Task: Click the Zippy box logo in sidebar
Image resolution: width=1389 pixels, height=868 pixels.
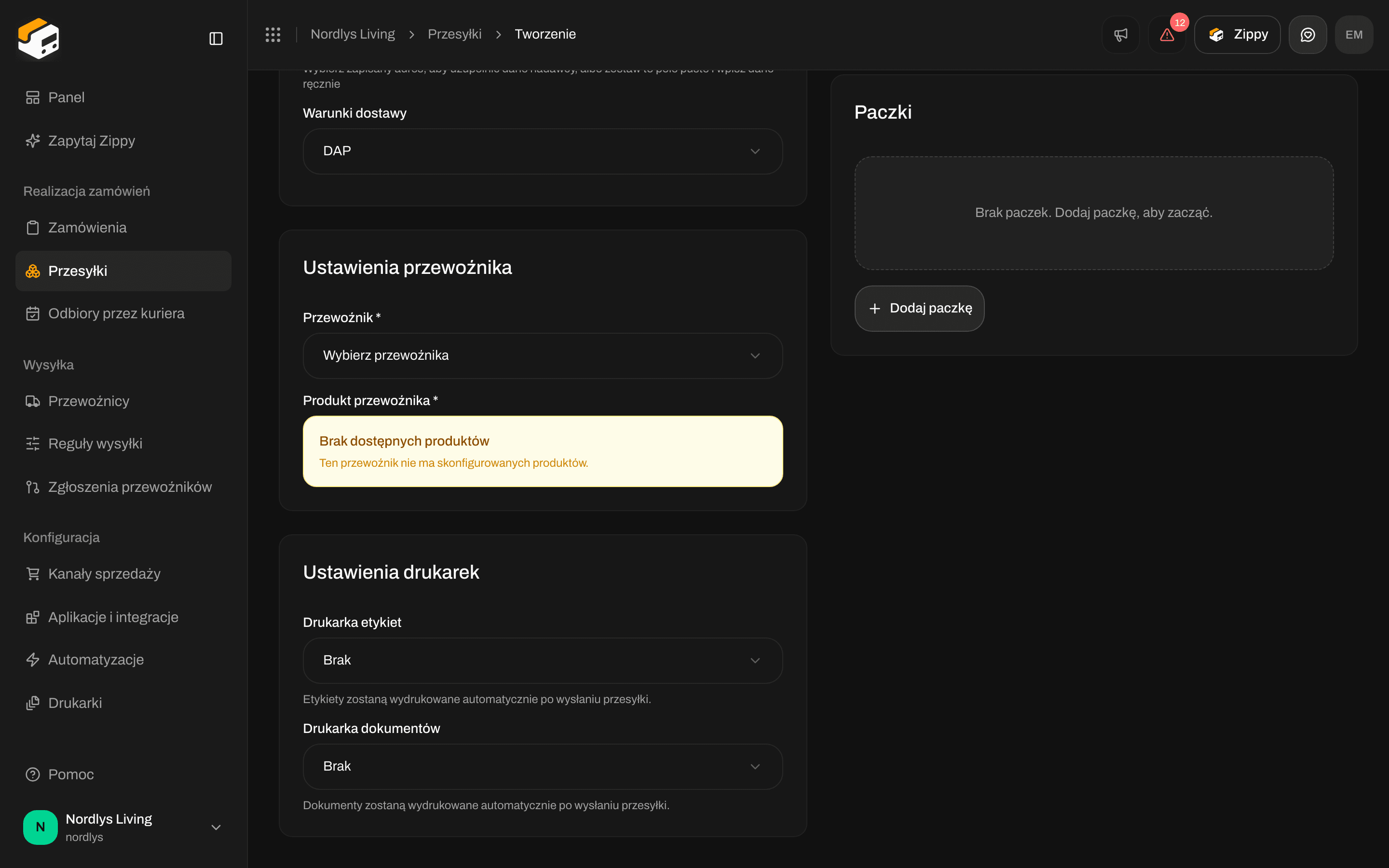Action: (x=39, y=39)
